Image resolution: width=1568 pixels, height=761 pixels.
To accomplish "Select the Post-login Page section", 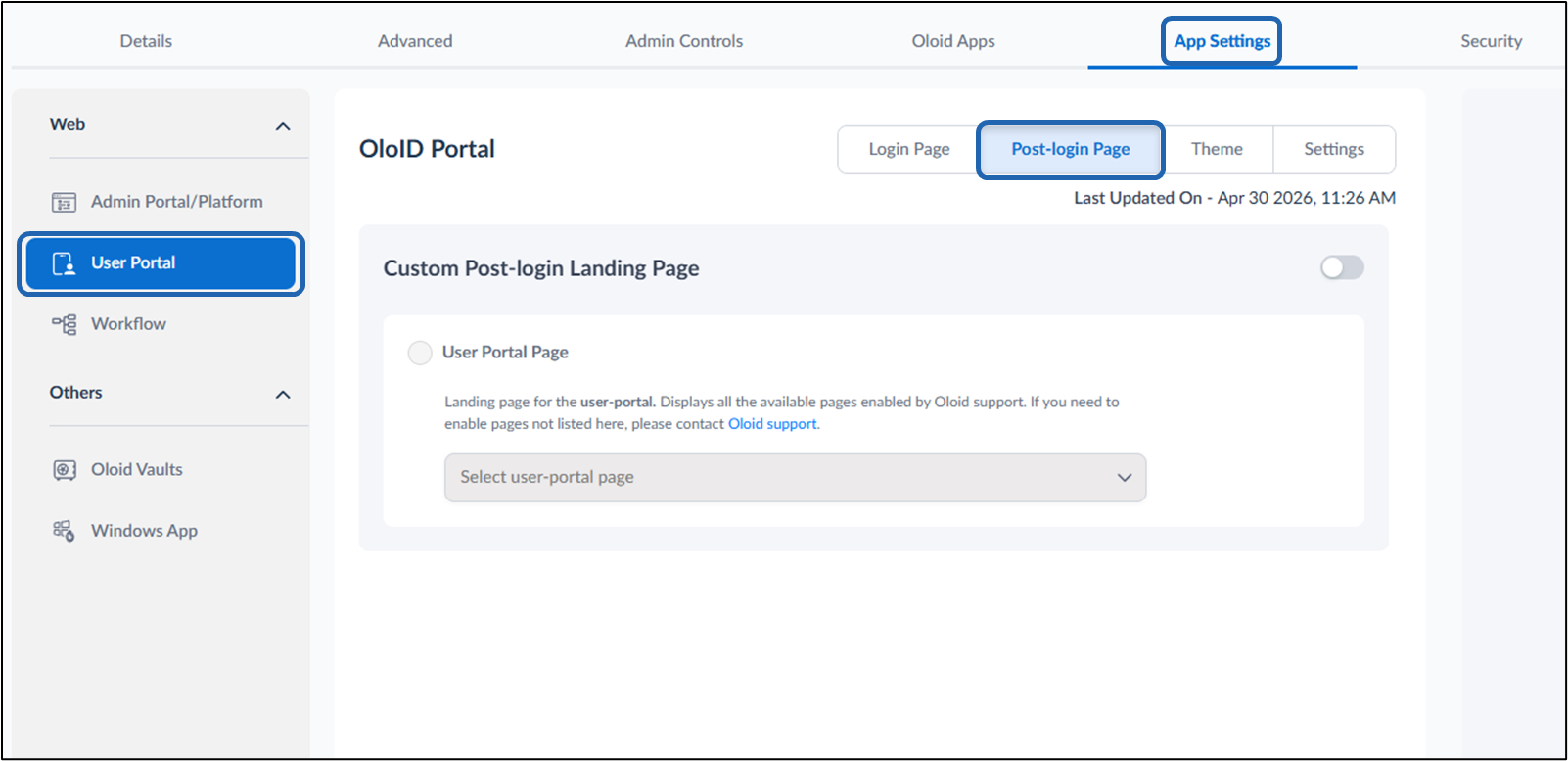I will tap(1071, 149).
